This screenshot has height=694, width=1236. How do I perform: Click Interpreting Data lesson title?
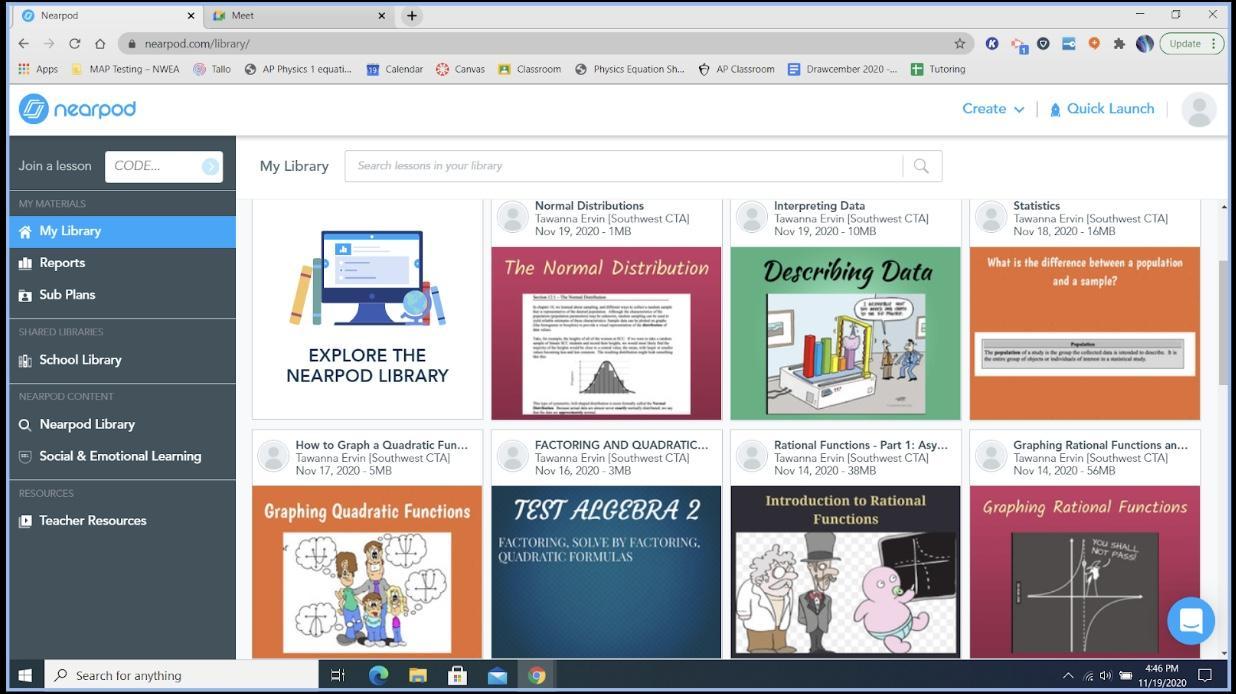(x=819, y=206)
